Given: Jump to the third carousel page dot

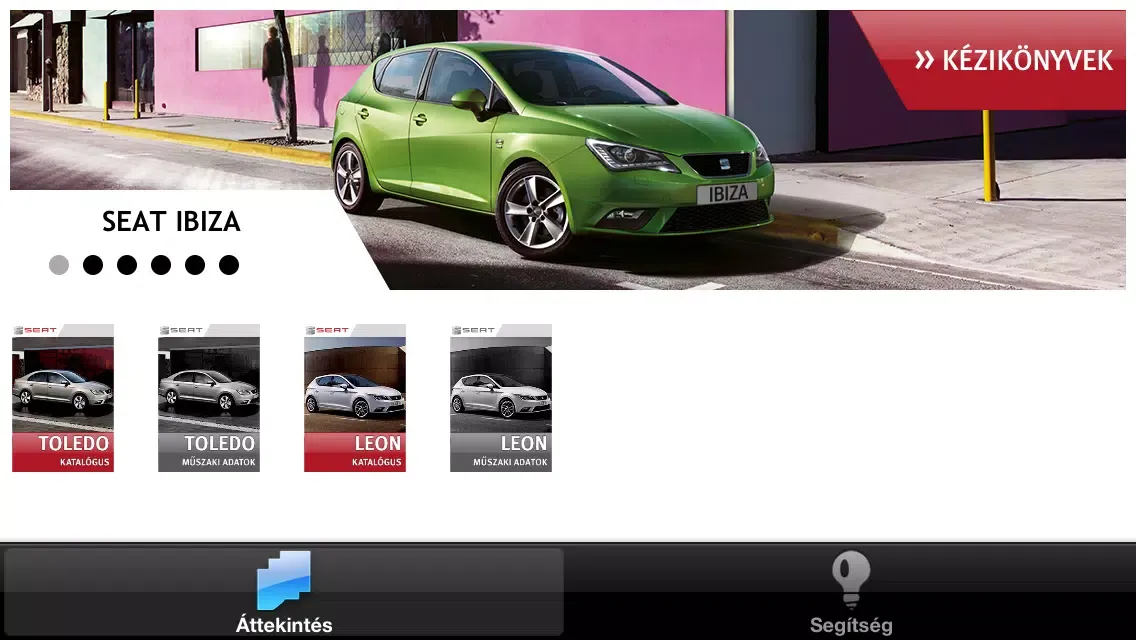Looking at the screenshot, I should 127,265.
